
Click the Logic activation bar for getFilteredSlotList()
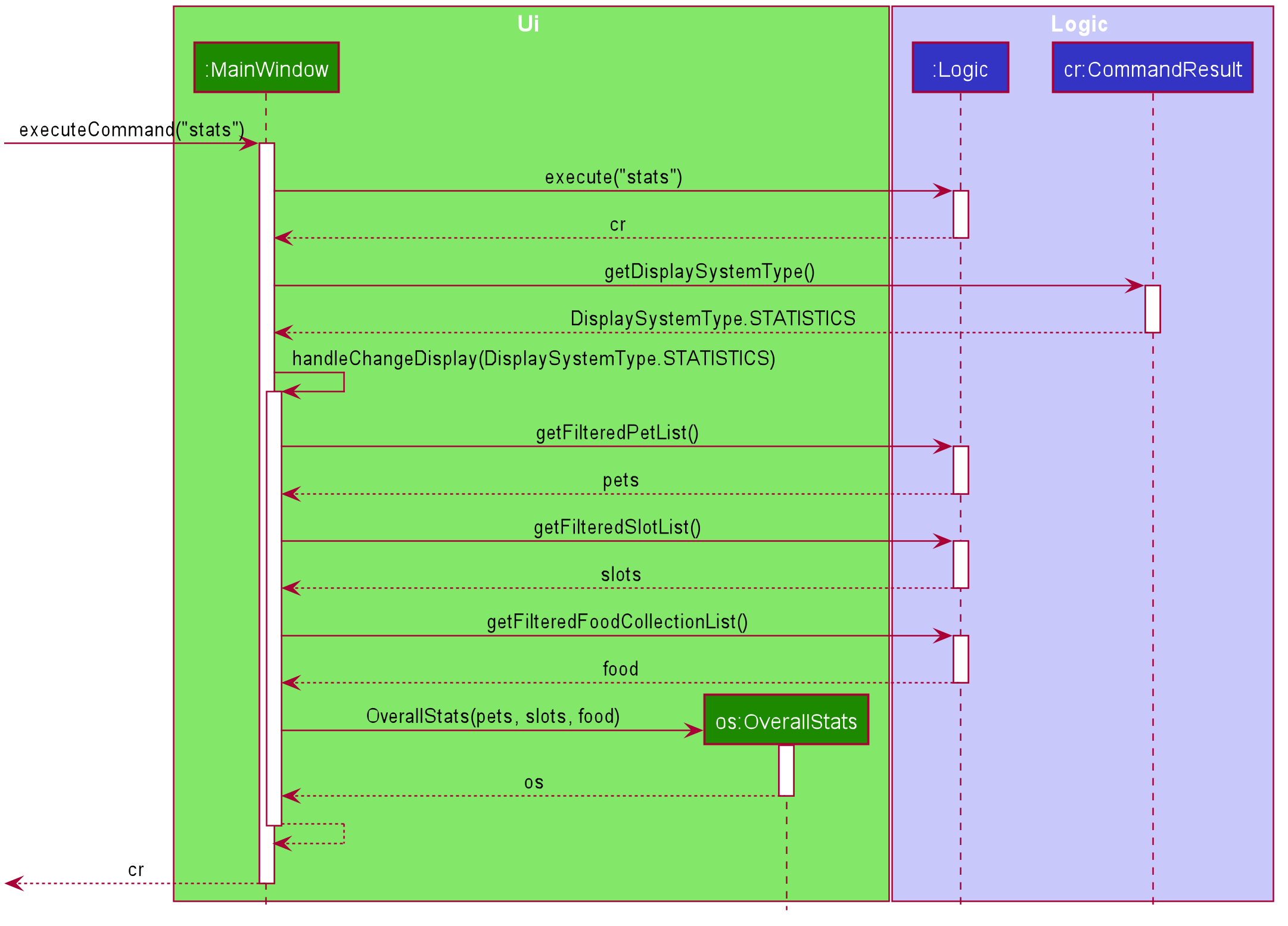pos(960,565)
